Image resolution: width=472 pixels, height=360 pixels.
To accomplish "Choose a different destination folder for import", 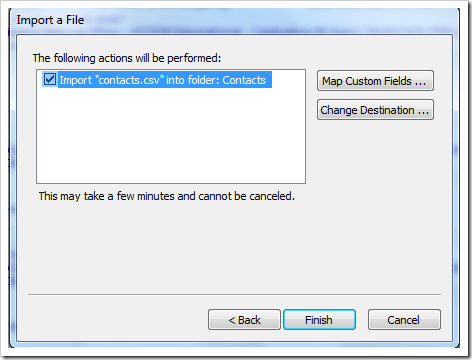I will click(x=375, y=110).
